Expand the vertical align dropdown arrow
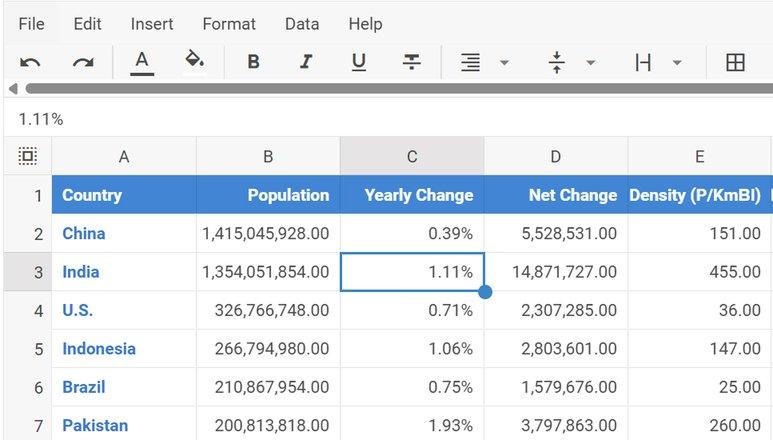The width and height of the screenshot is (773, 440). pyautogui.click(x=591, y=63)
